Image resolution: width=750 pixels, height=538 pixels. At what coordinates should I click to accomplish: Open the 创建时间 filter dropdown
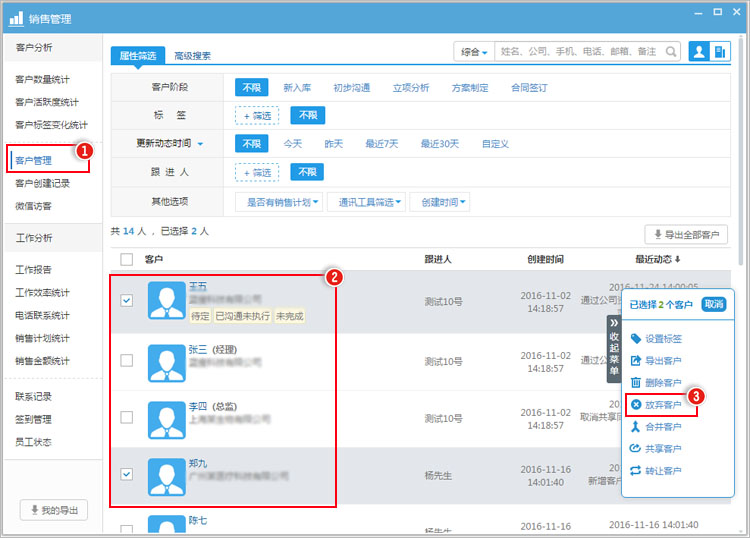440,202
